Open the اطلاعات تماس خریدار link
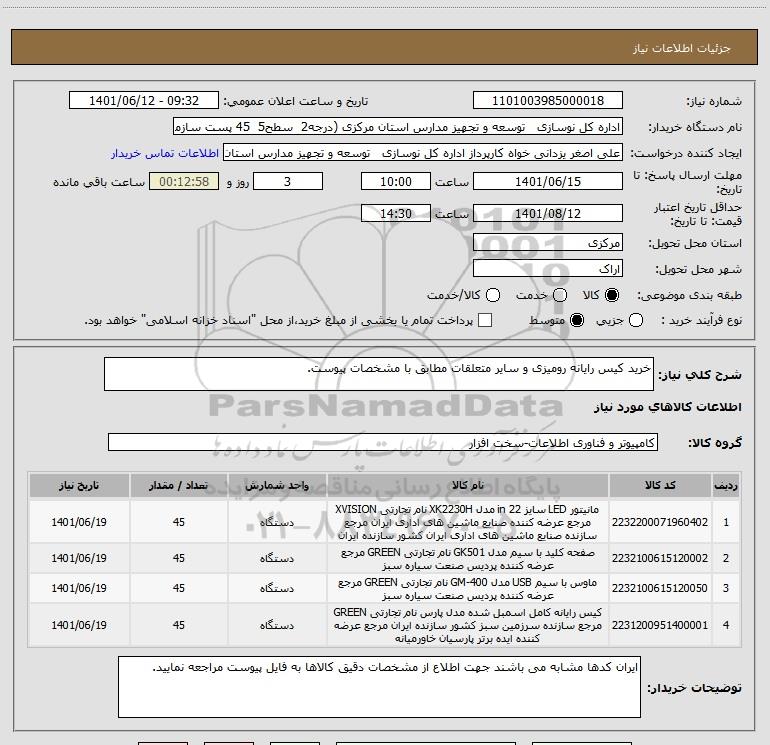770x745 pixels. [x=165, y=153]
